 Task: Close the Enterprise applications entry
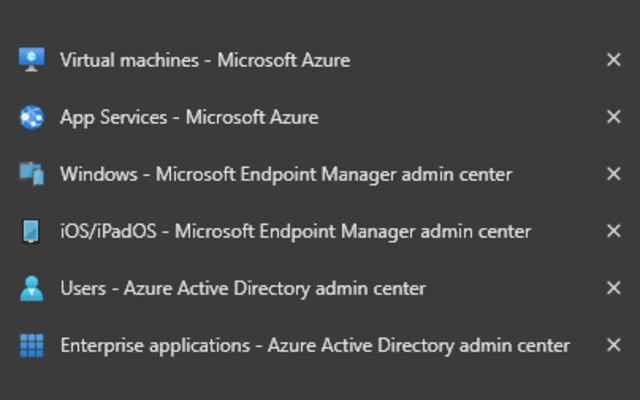614,345
